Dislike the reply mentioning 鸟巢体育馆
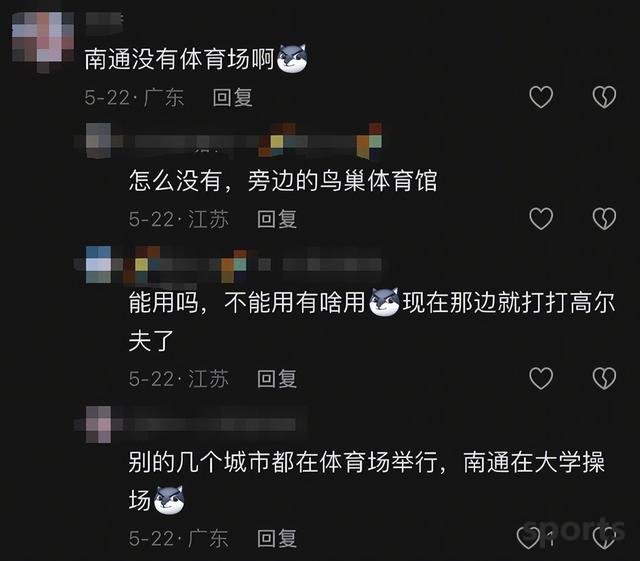This screenshot has width=640, height=561. [604, 218]
